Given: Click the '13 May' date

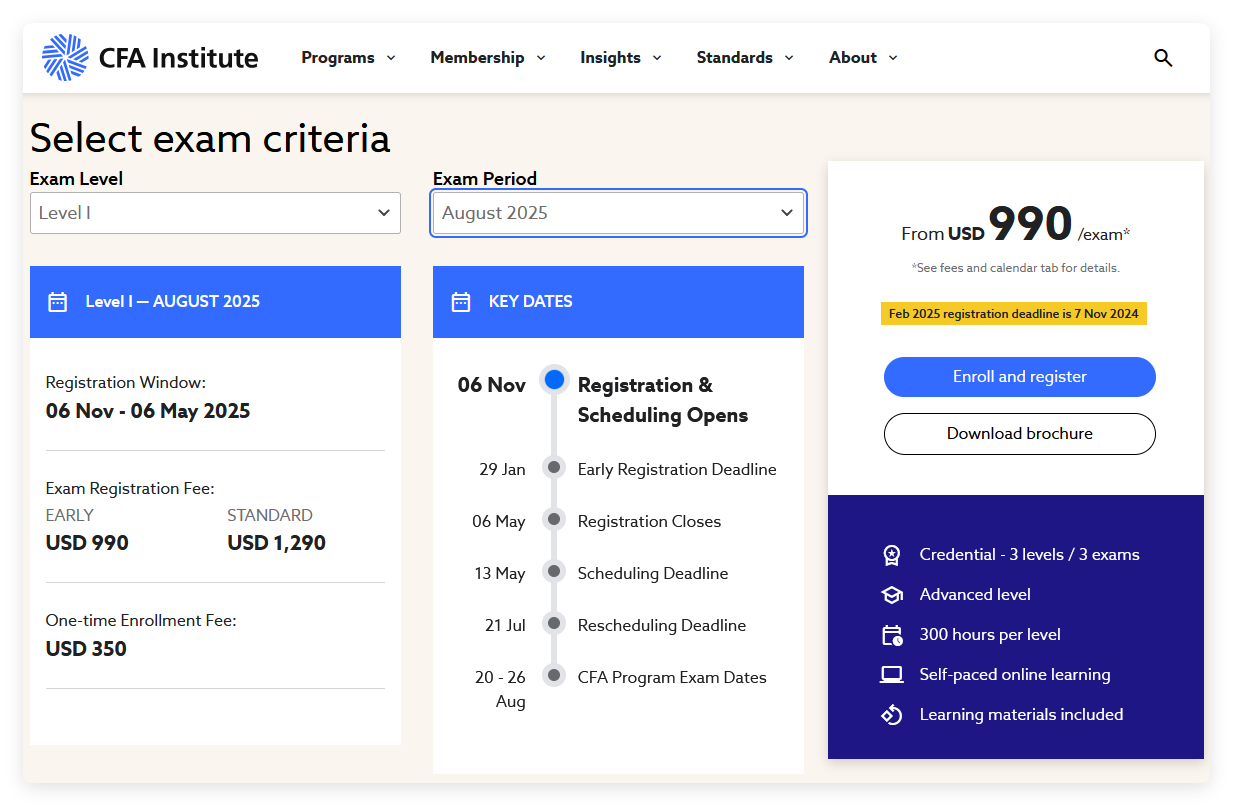Looking at the screenshot, I should coord(499,573).
